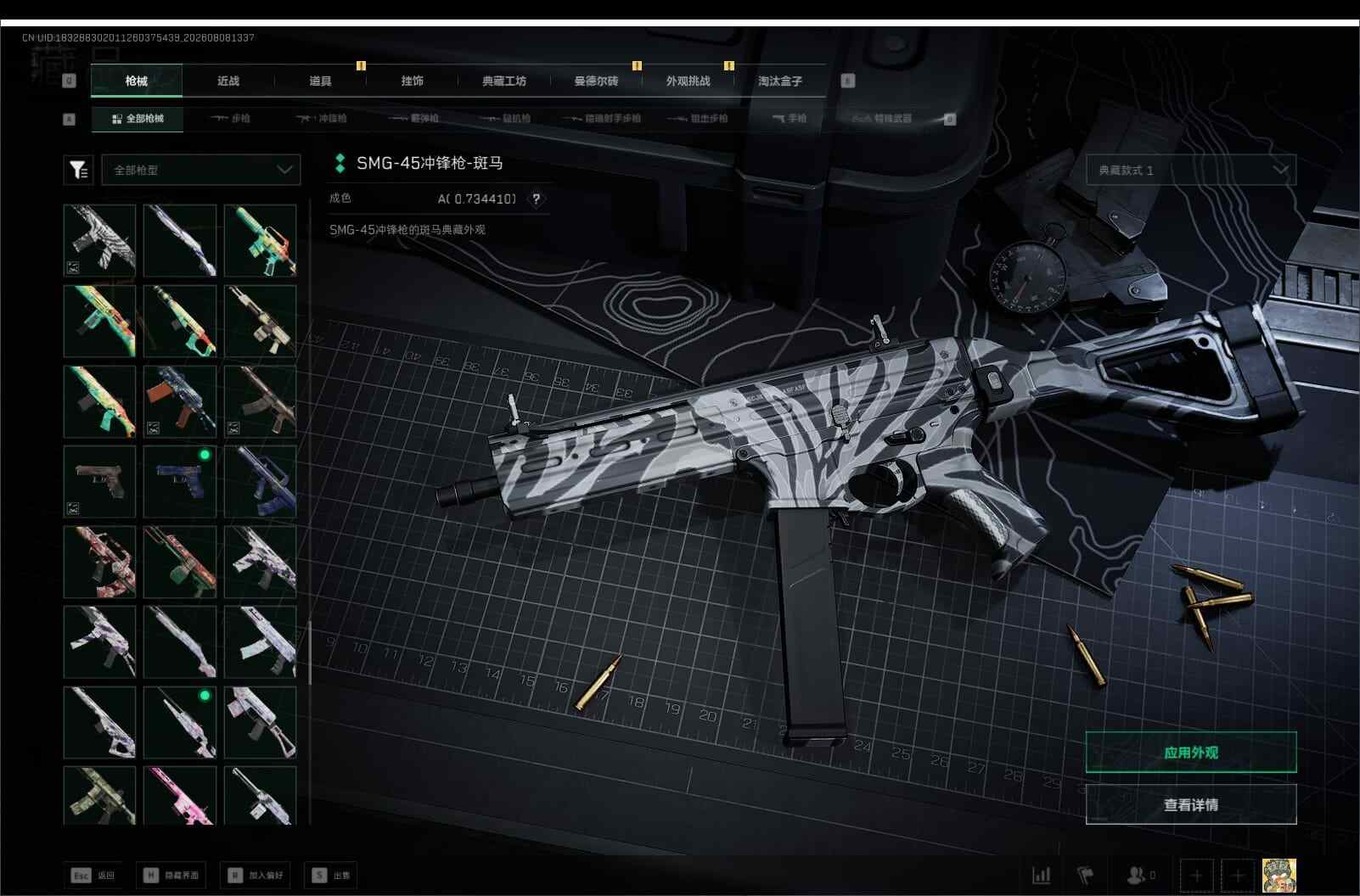Screen dimensions: 1360x896
Task: Open the player avatar profile
Action: [1279, 875]
